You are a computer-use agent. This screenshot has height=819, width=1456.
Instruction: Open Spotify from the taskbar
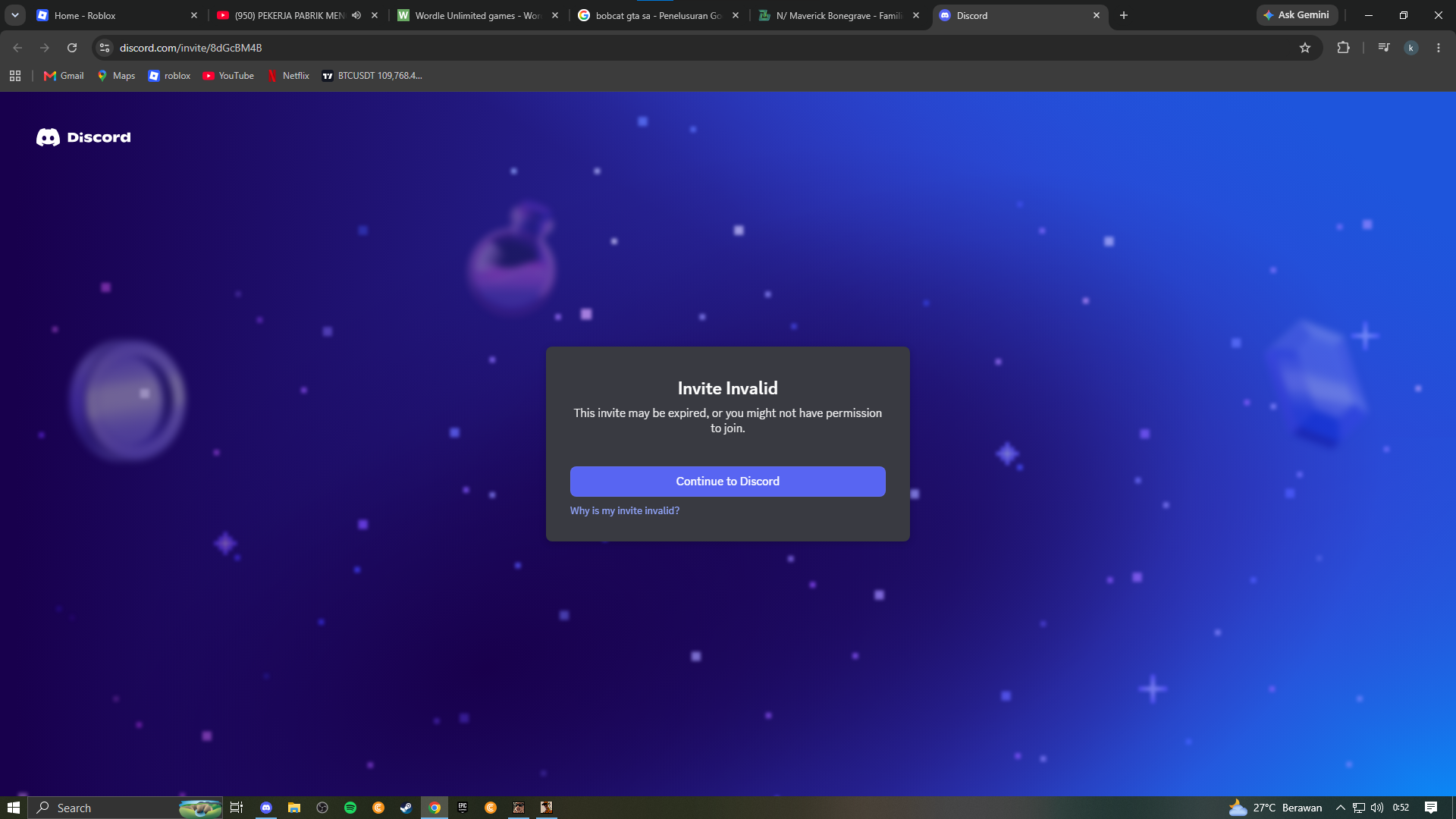coord(350,808)
